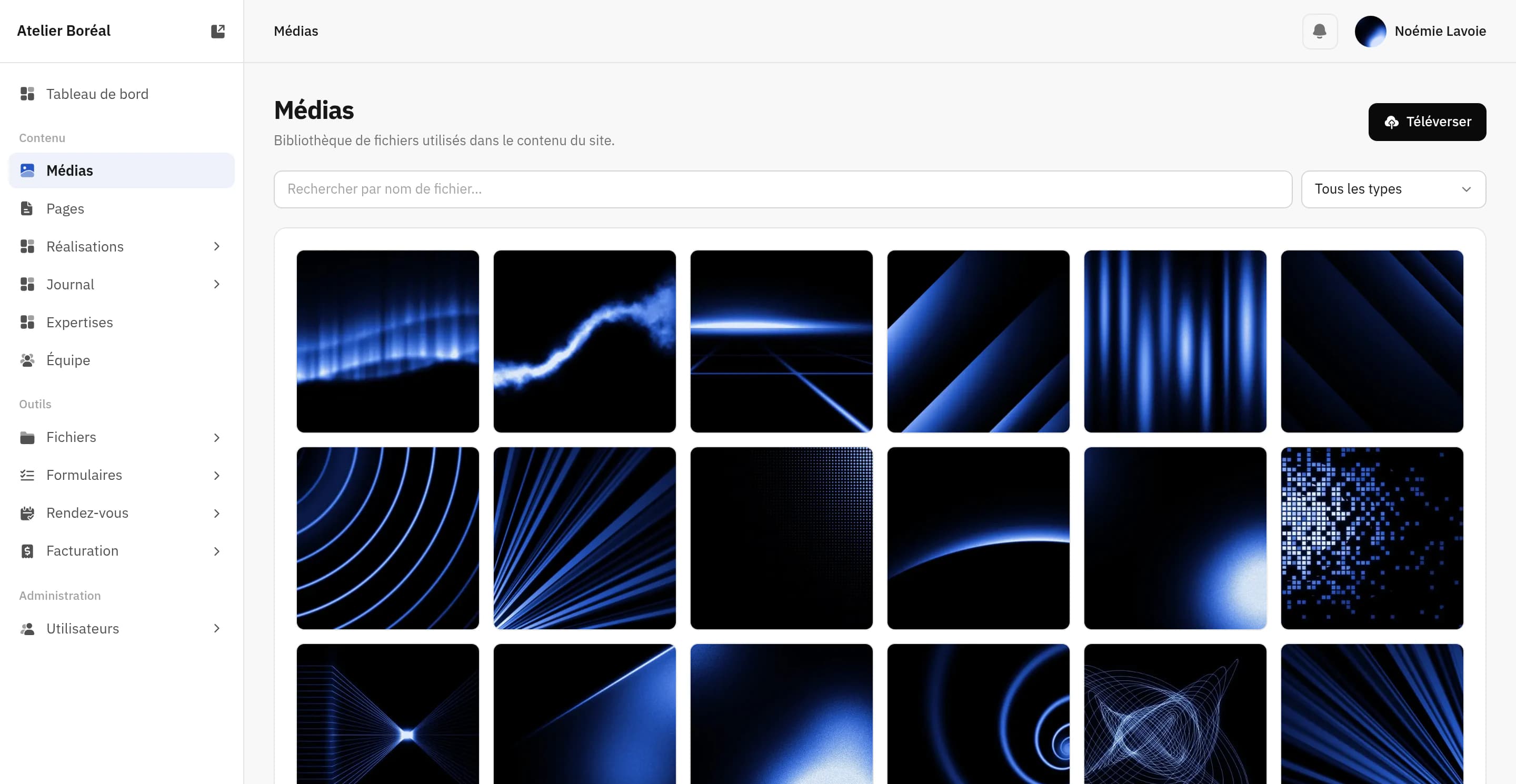Expand the Journal chevron

[x=216, y=285]
